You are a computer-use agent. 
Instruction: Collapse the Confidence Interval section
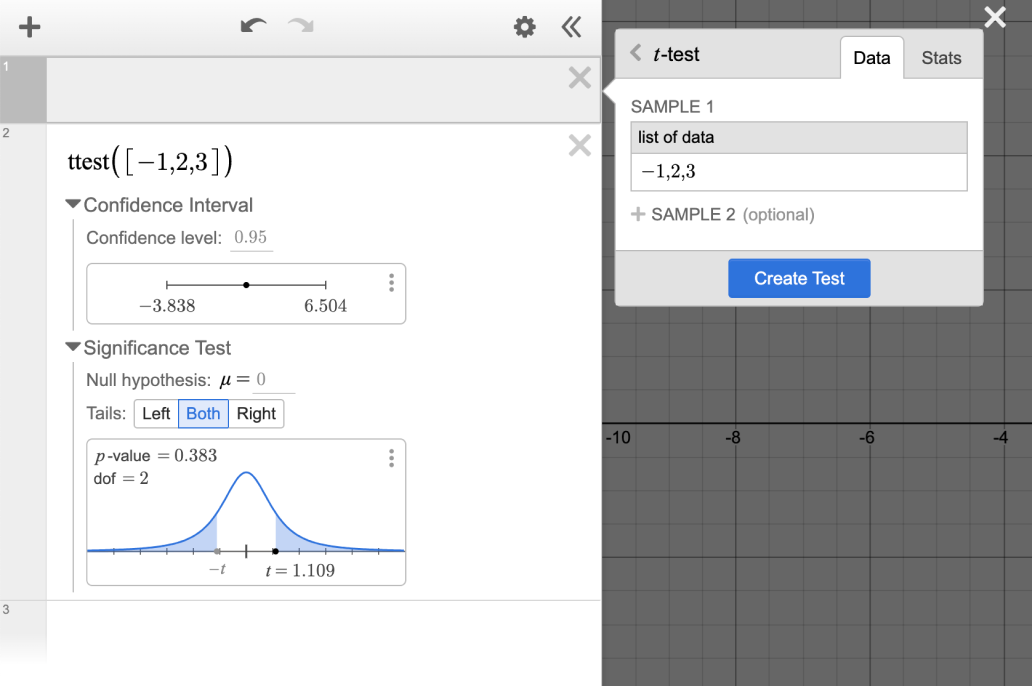coord(73,205)
